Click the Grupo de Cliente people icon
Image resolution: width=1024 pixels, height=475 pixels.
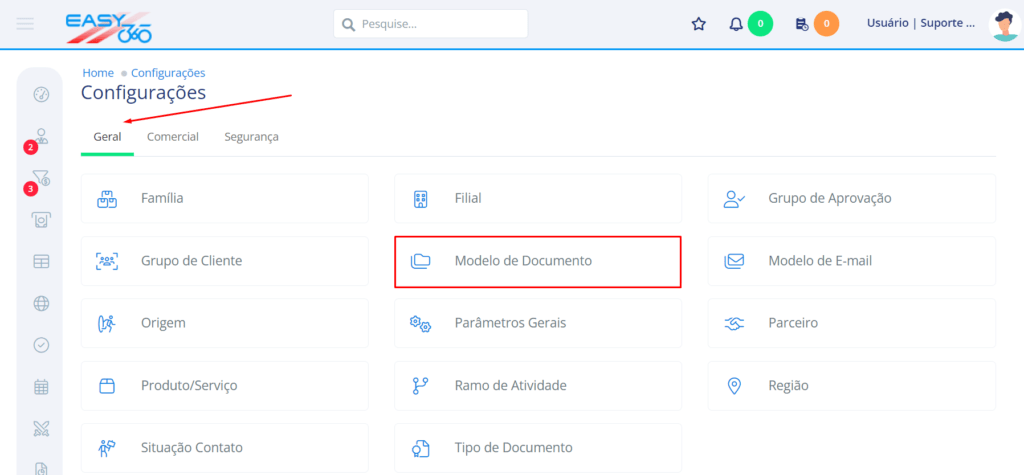tap(106, 261)
